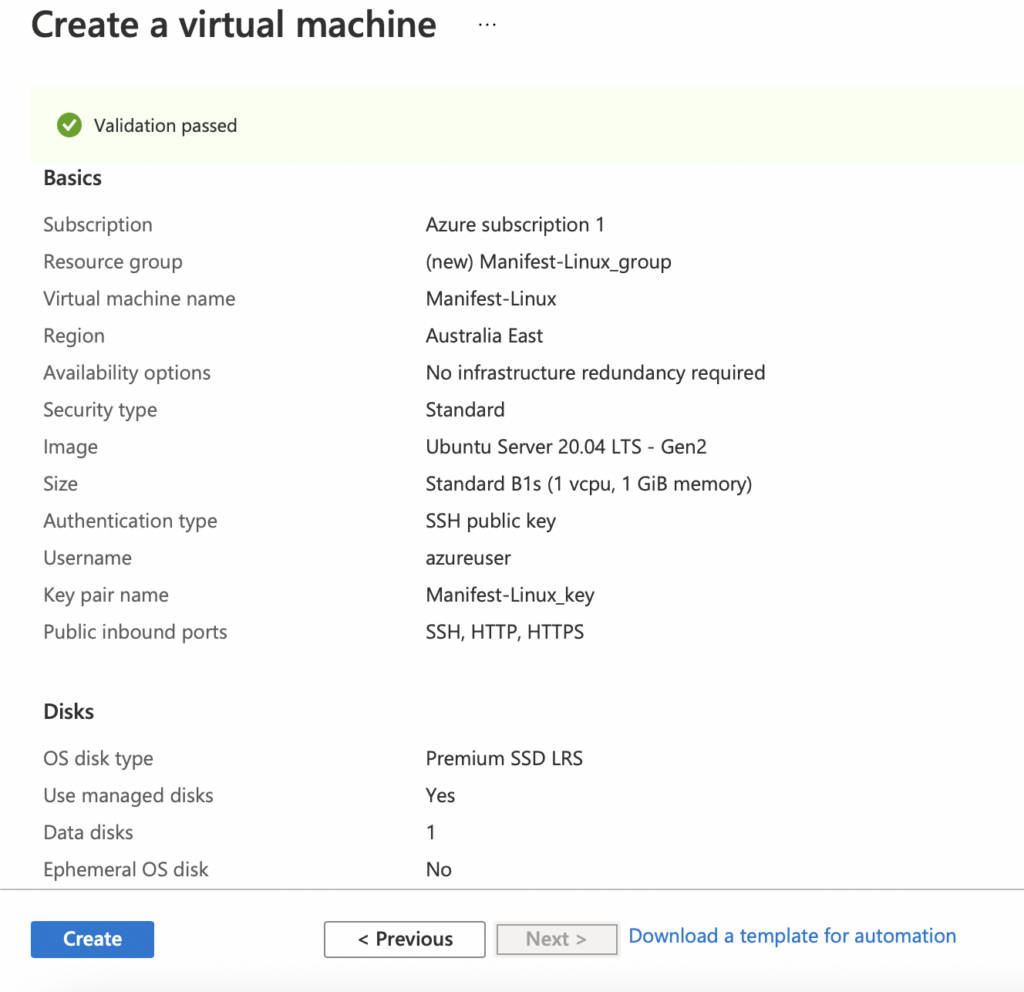Select the Premium SSD LRS value
Image resolution: width=1024 pixels, height=992 pixels.
pyautogui.click(x=504, y=758)
